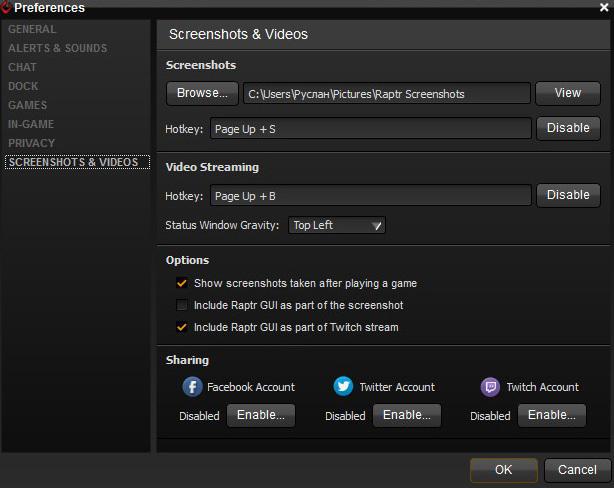Open the General preferences section
Viewport: 614px width, 488px height.
32,30
